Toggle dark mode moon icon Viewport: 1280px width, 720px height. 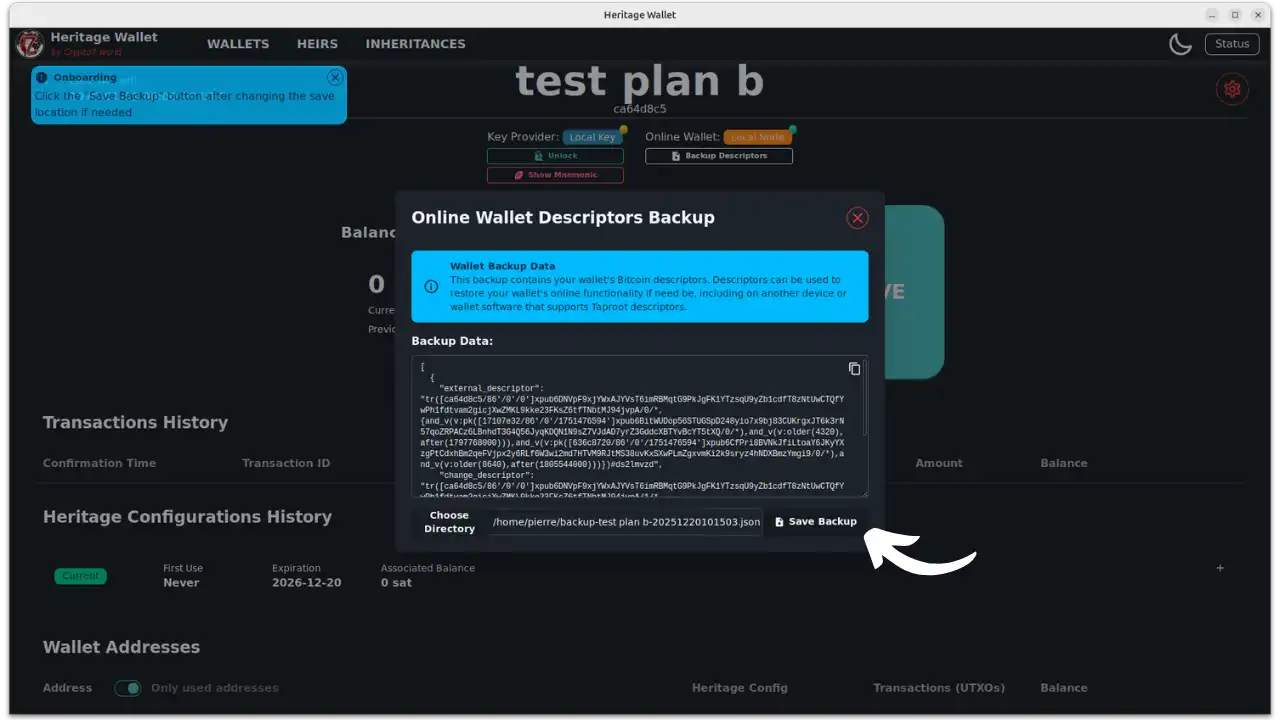click(1180, 44)
